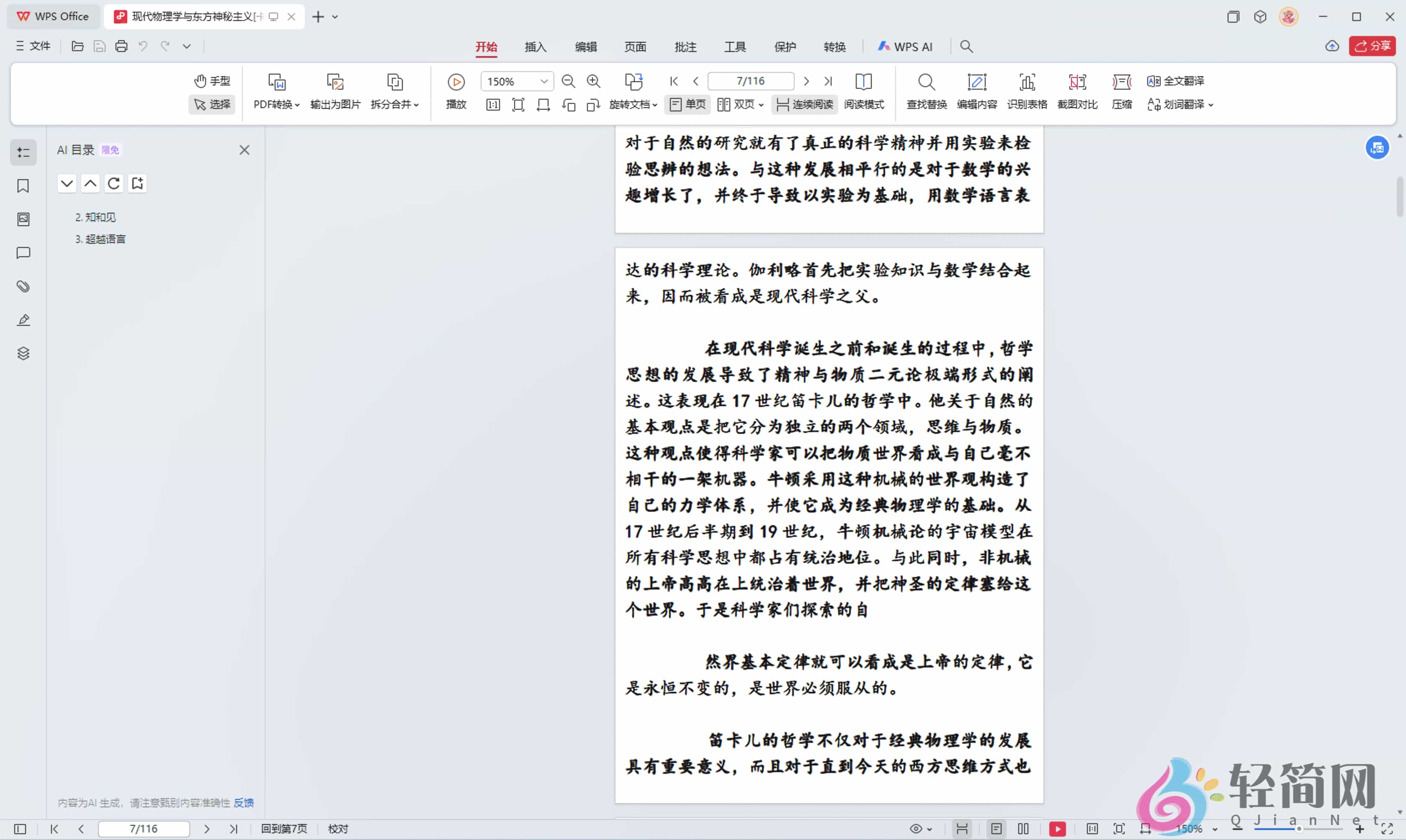Select the 手型 (hand) tool
The image size is (1406, 840).
[x=211, y=80]
